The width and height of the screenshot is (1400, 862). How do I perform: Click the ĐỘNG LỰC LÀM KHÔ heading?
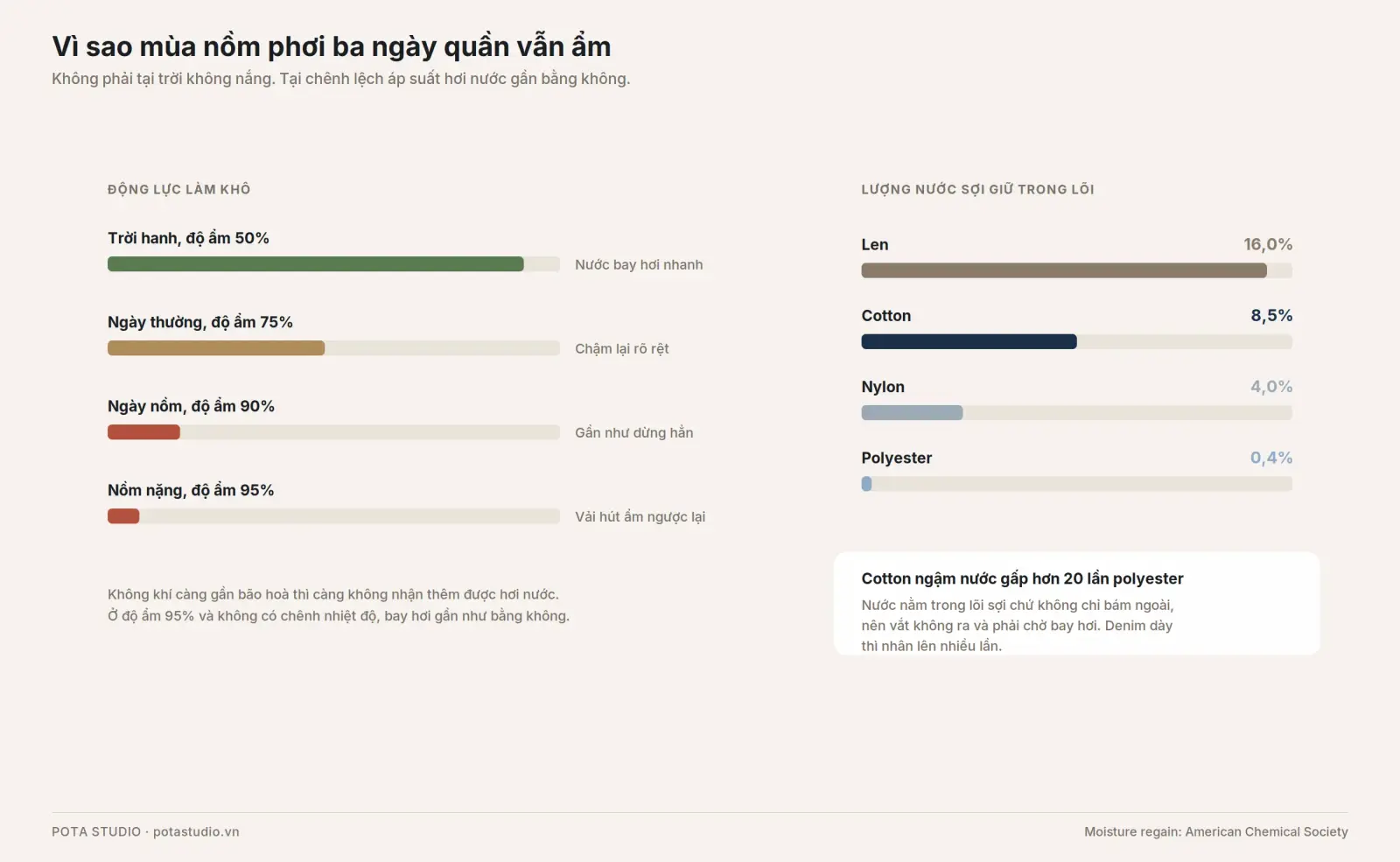tap(179, 189)
